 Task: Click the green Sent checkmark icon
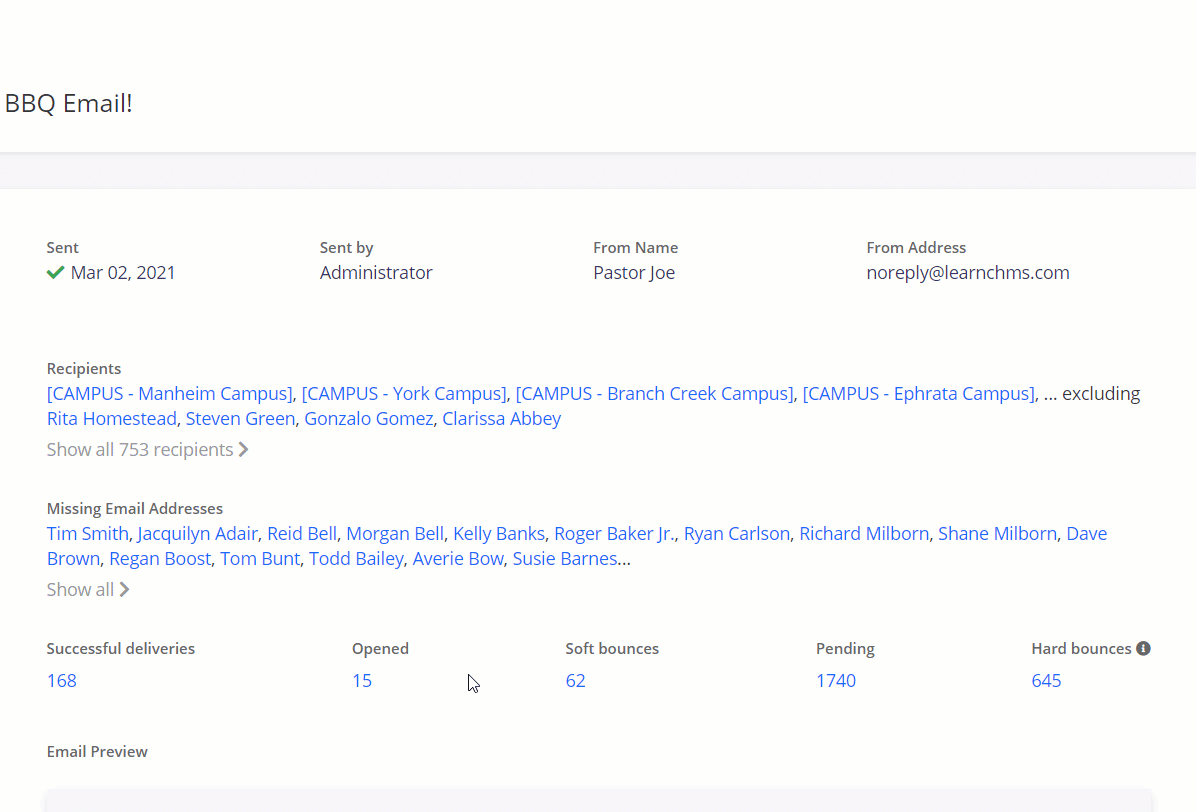(56, 273)
